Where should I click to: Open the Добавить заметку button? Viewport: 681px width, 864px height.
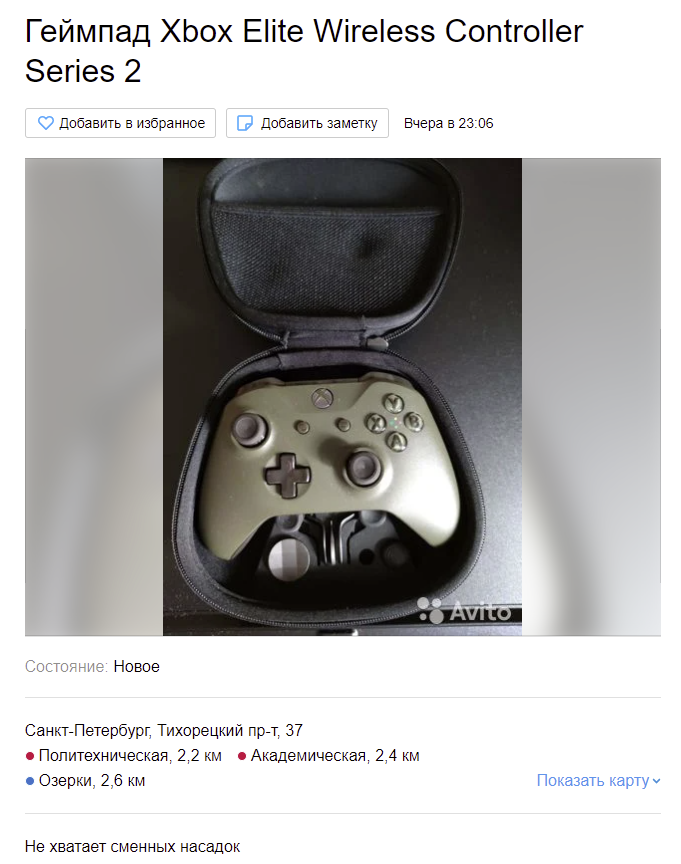(x=307, y=123)
